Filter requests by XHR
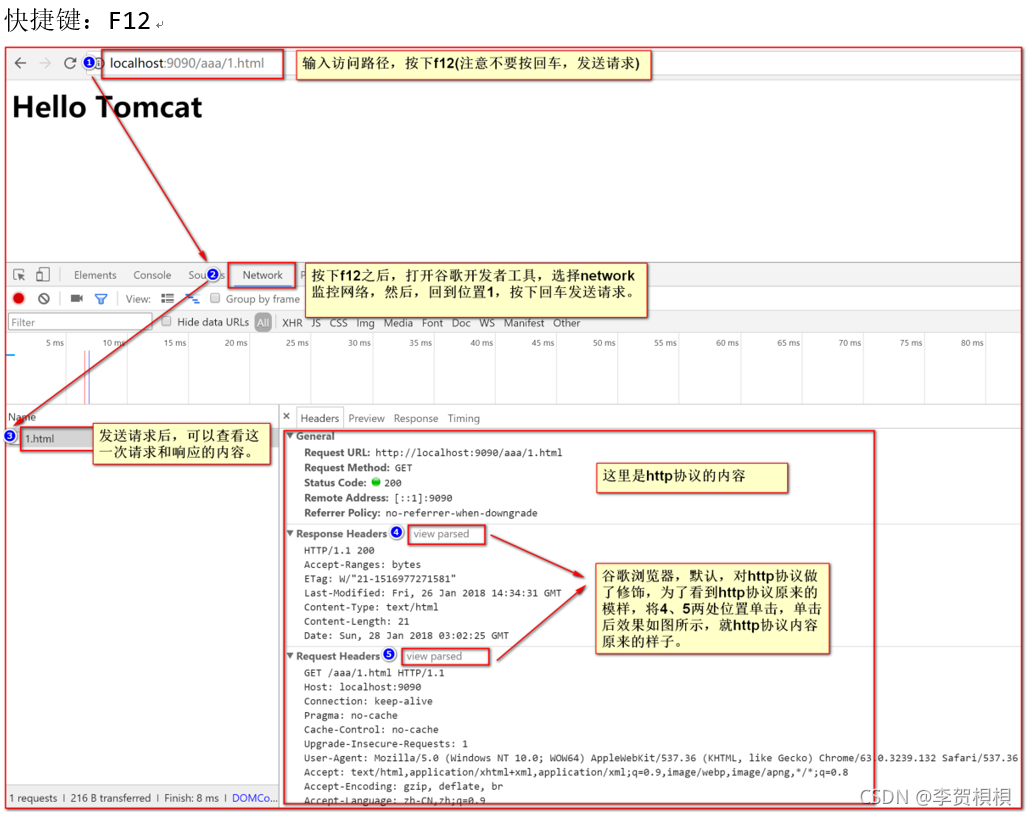The width and height of the screenshot is (1027, 815). coord(292,323)
